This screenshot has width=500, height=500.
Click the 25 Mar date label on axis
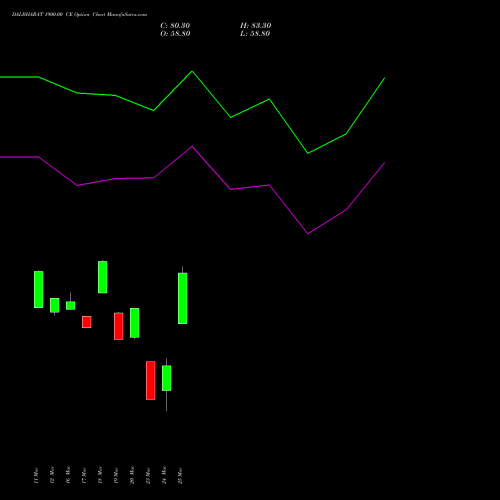point(180,476)
